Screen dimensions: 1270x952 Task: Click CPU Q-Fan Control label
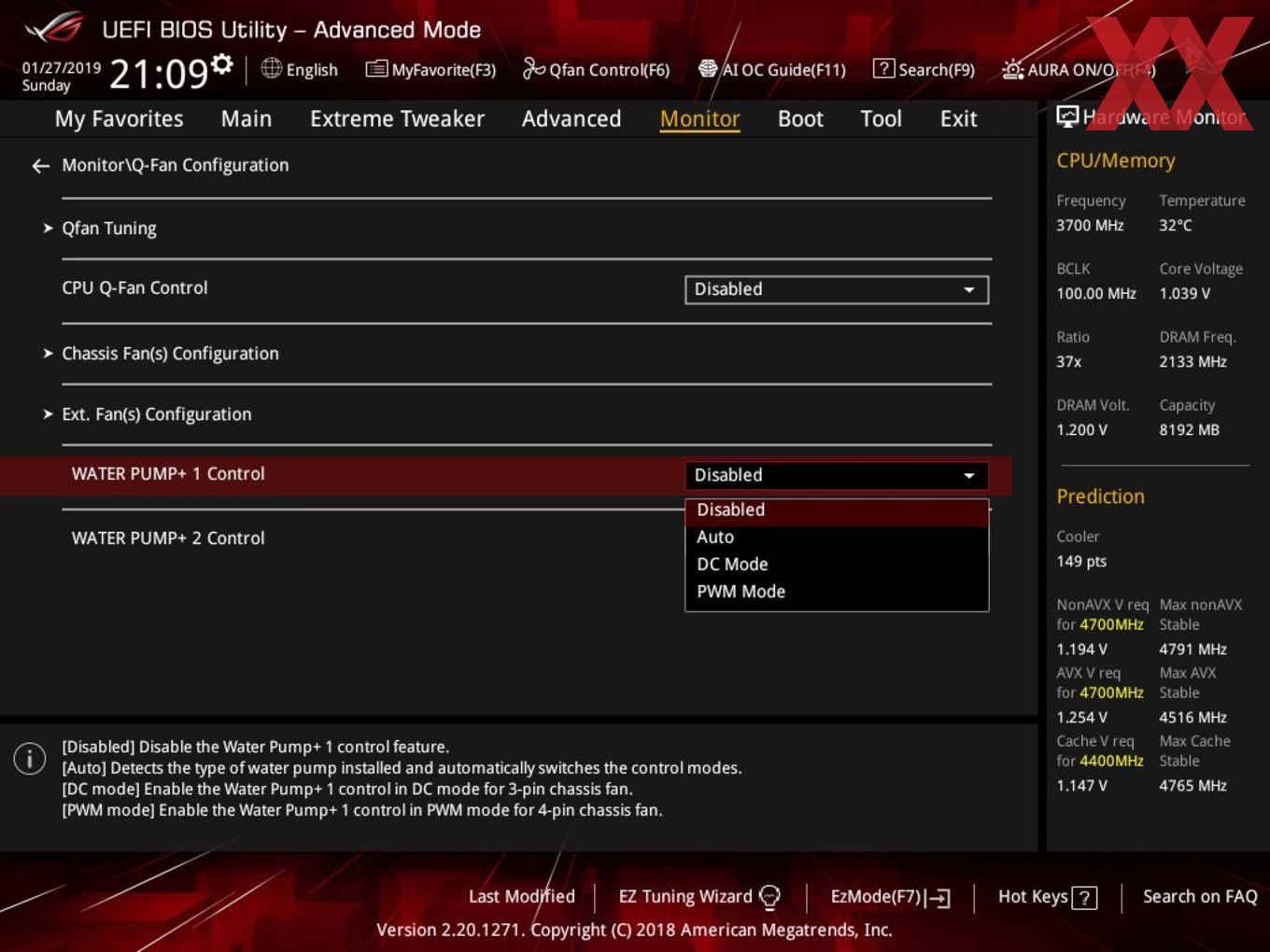tap(134, 288)
